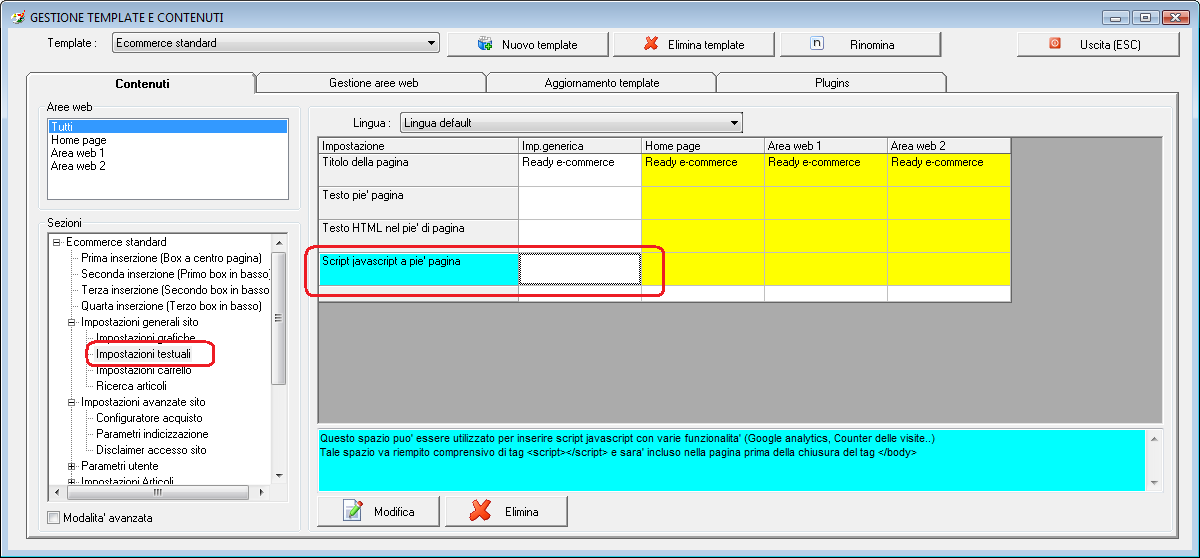Select Disclaimer accesso sito in the tree
Image resolution: width=1200 pixels, height=558 pixels.
coord(151,450)
